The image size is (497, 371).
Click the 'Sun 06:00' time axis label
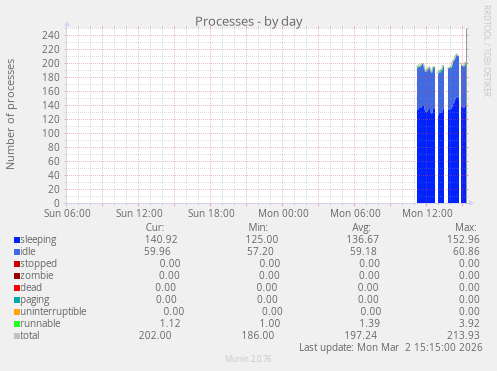(x=67, y=213)
